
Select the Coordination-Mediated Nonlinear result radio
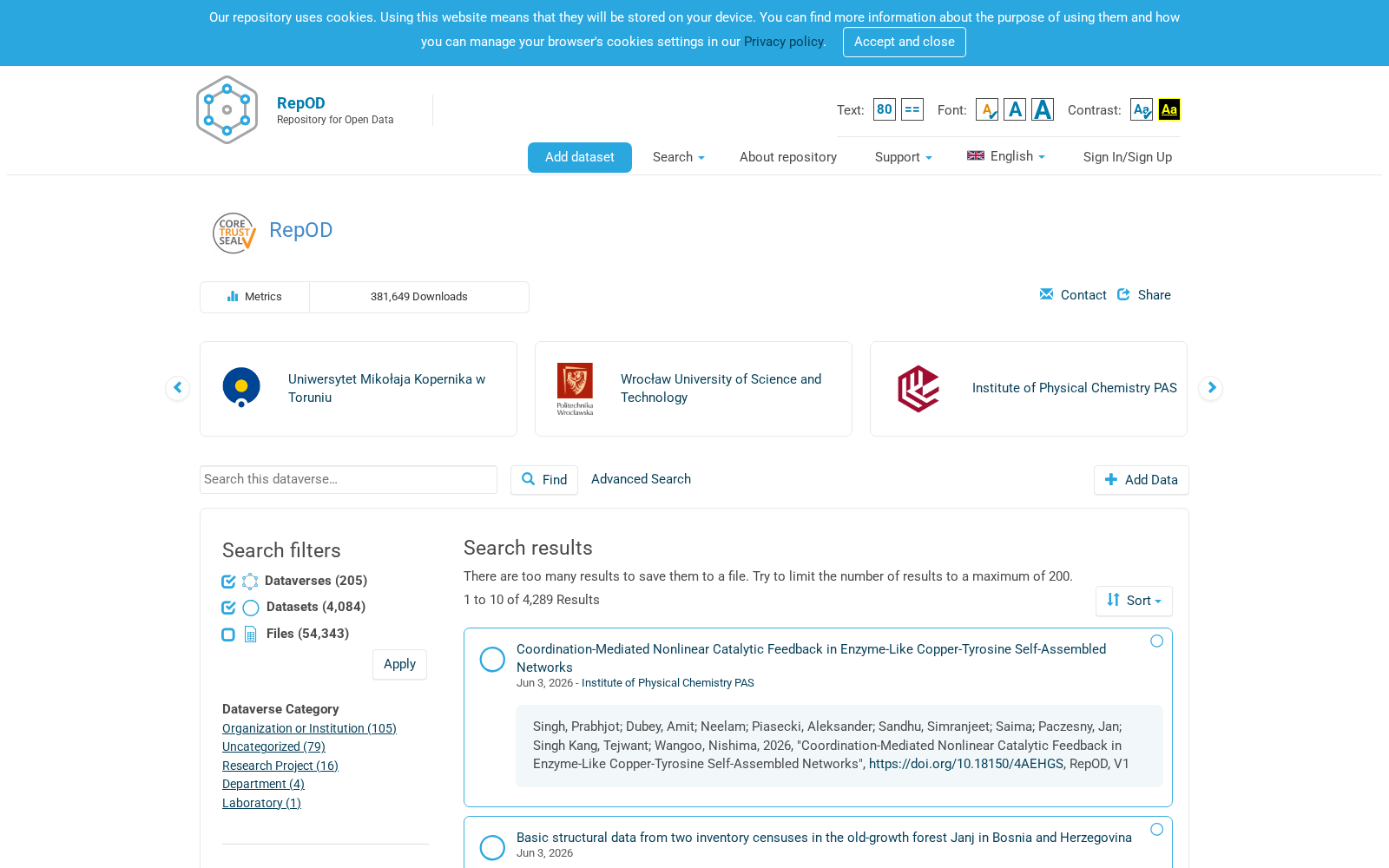coord(1156,641)
